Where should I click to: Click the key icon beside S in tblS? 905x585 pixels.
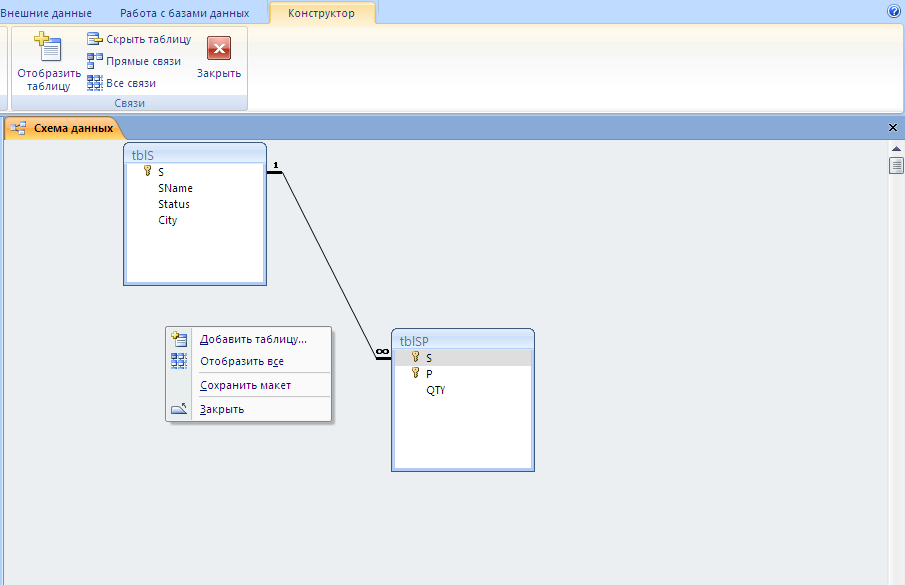click(x=148, y=171)
